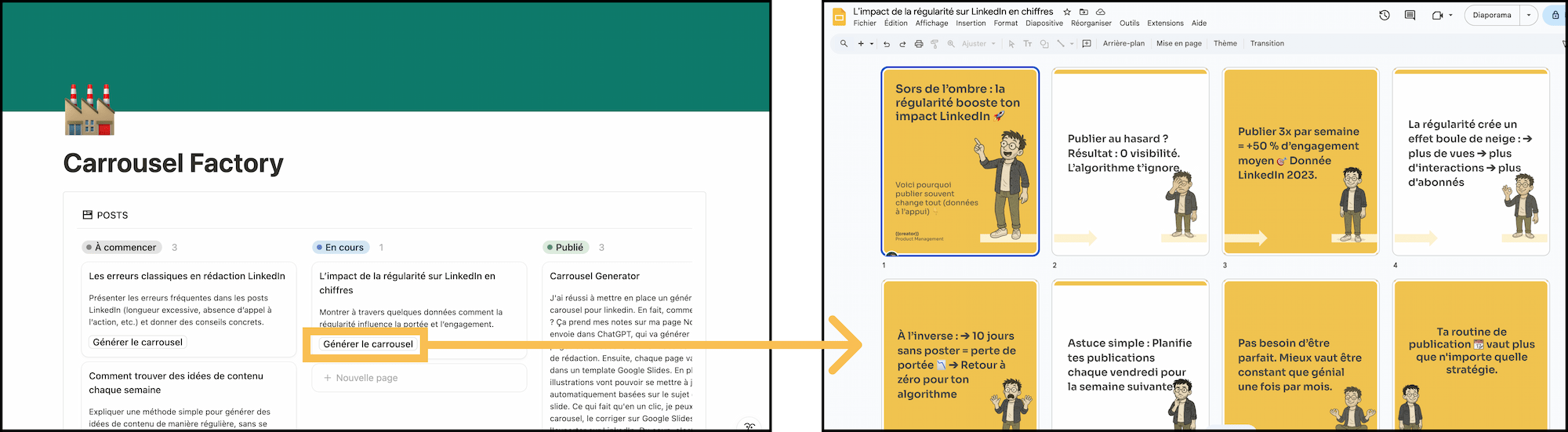
Task: Open the Extensions menu
Action: [1165, 24]
